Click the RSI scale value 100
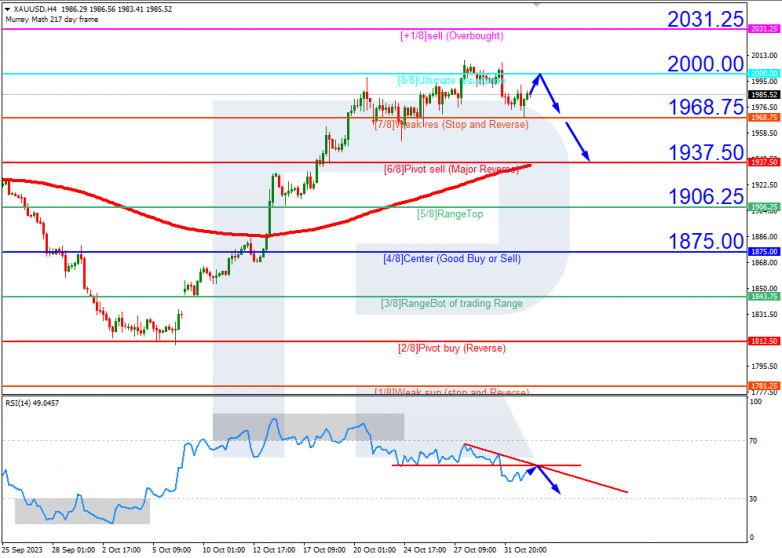Image resolution: width=782 pixels, height=558 pixels. (756, 401)
